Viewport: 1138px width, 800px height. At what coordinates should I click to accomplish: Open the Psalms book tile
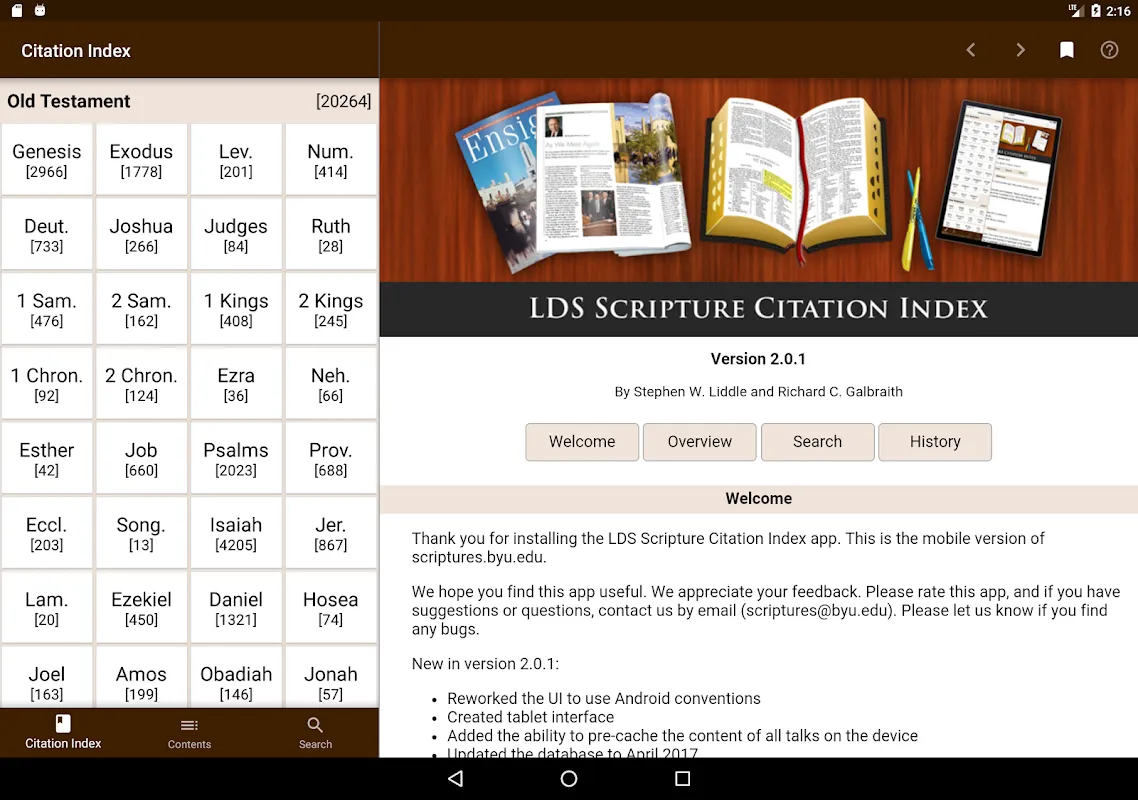tap(236, 459)
